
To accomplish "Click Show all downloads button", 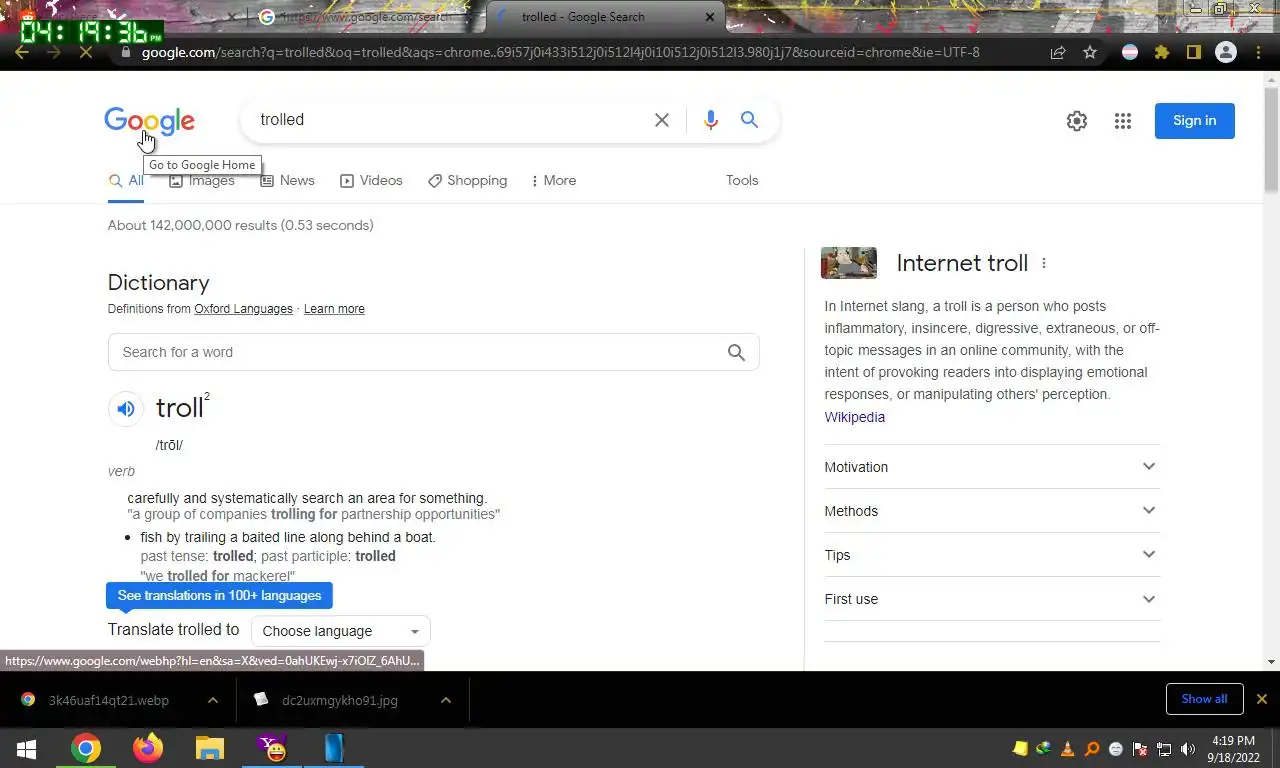I will (x=1204, y=699).
